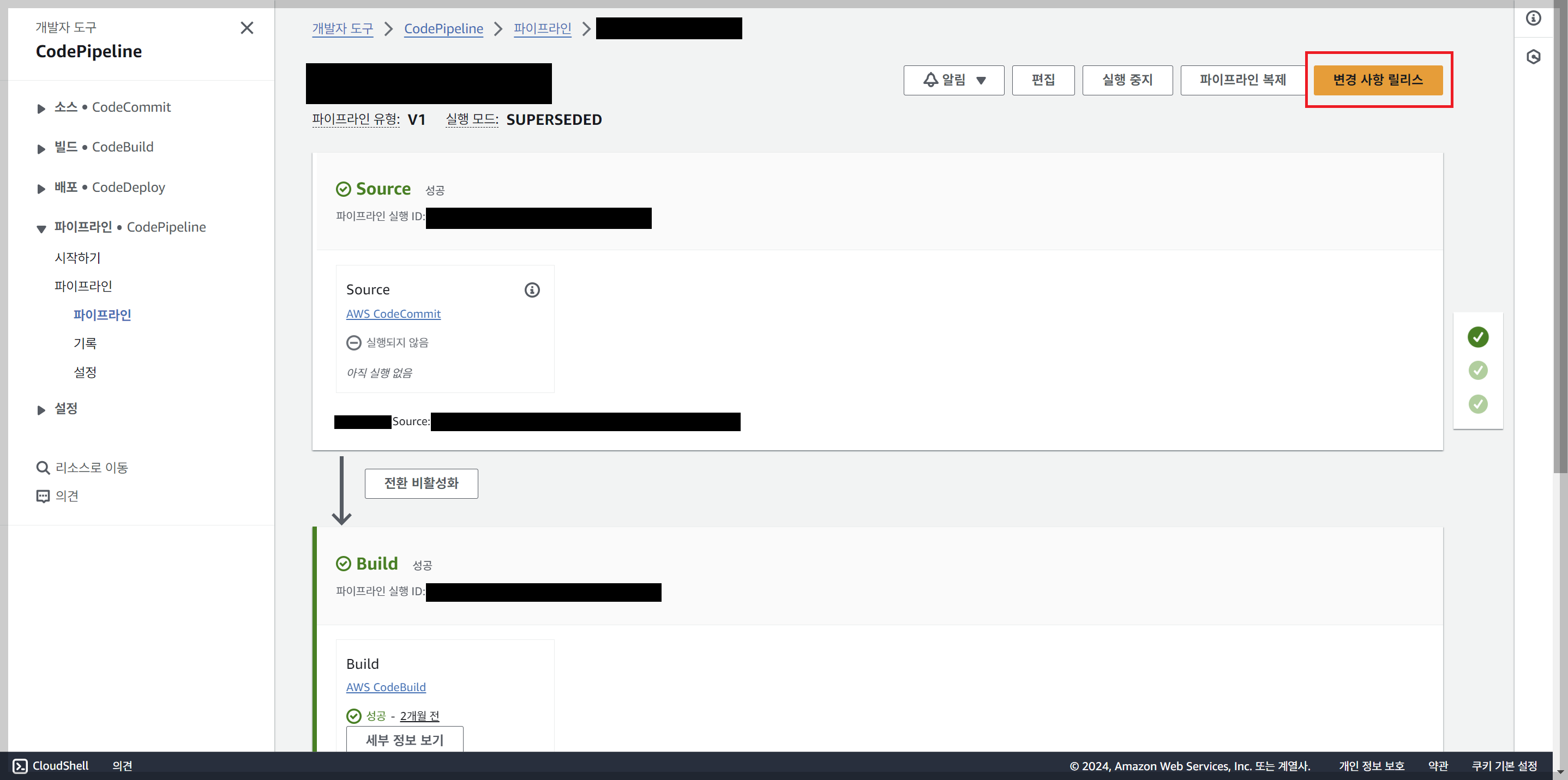Click the info icon inside the Source action card

pos(532,289)
